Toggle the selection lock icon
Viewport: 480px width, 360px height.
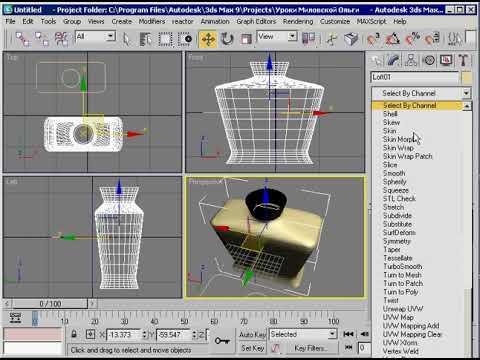pos(74,334)
